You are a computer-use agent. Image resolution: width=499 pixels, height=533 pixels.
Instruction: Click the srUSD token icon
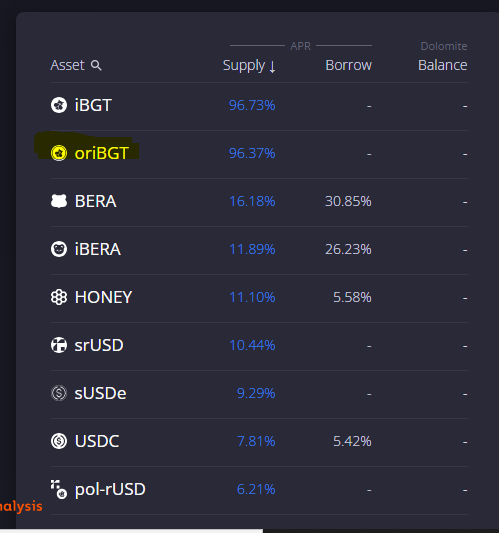click(59, 345)
